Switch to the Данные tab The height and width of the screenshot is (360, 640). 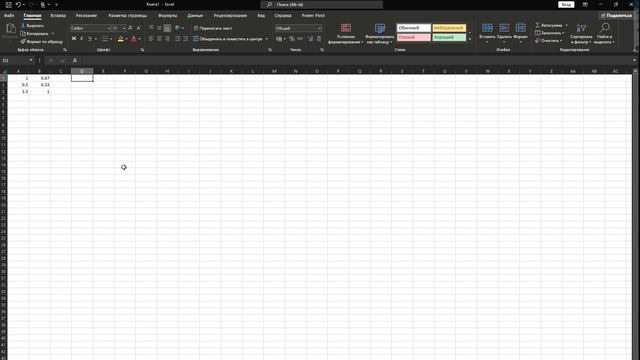[x=195, y=16]
